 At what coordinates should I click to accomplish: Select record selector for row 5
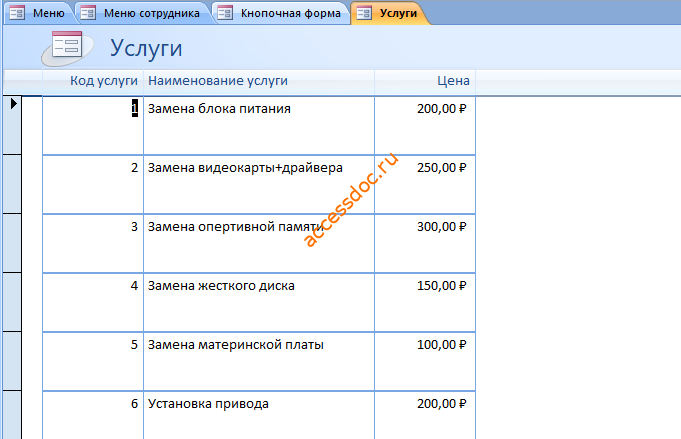12,361
